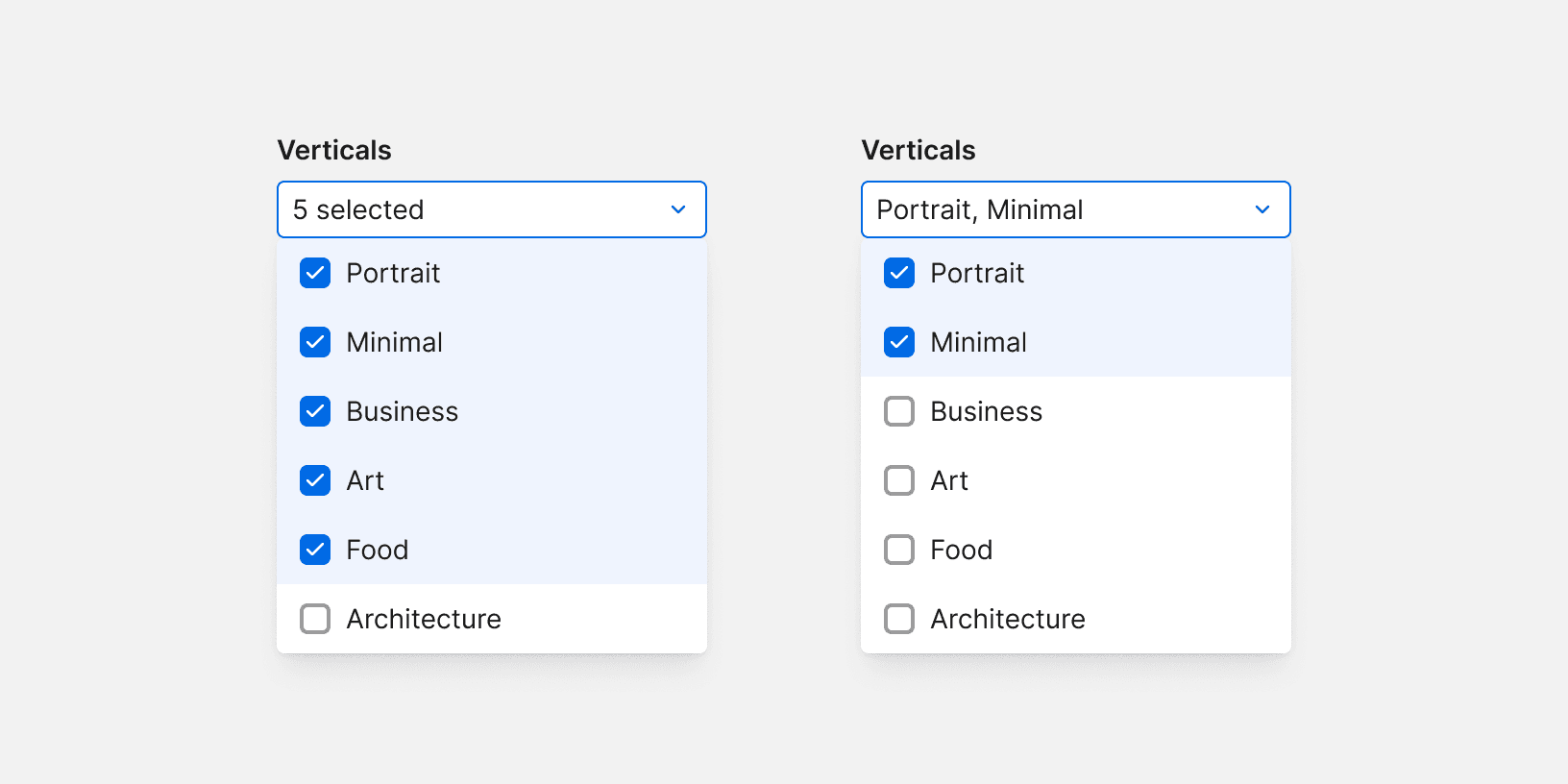Click the Food option label in right menu

961,550
